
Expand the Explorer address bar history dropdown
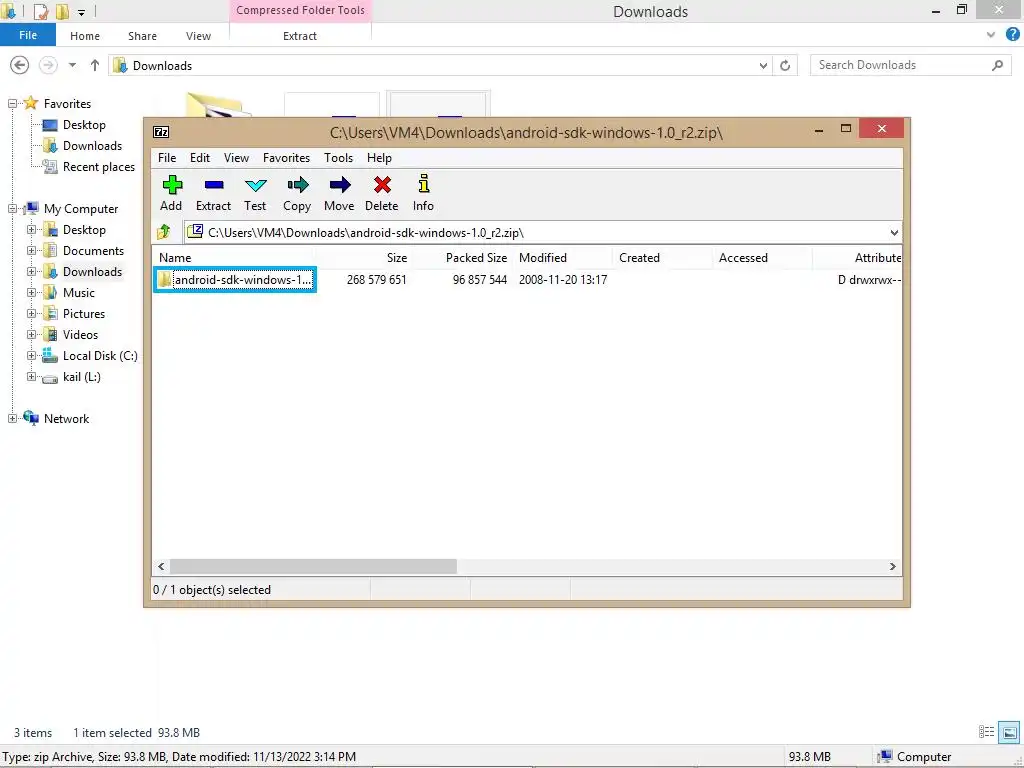(x=763, y=65)
